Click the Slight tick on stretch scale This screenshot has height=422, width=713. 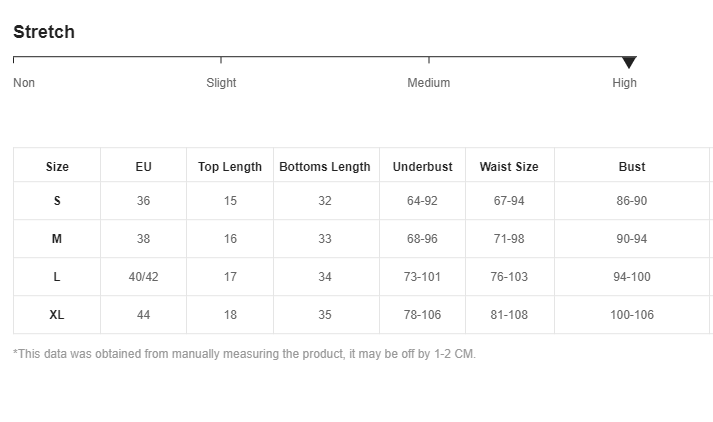point(221,60)
